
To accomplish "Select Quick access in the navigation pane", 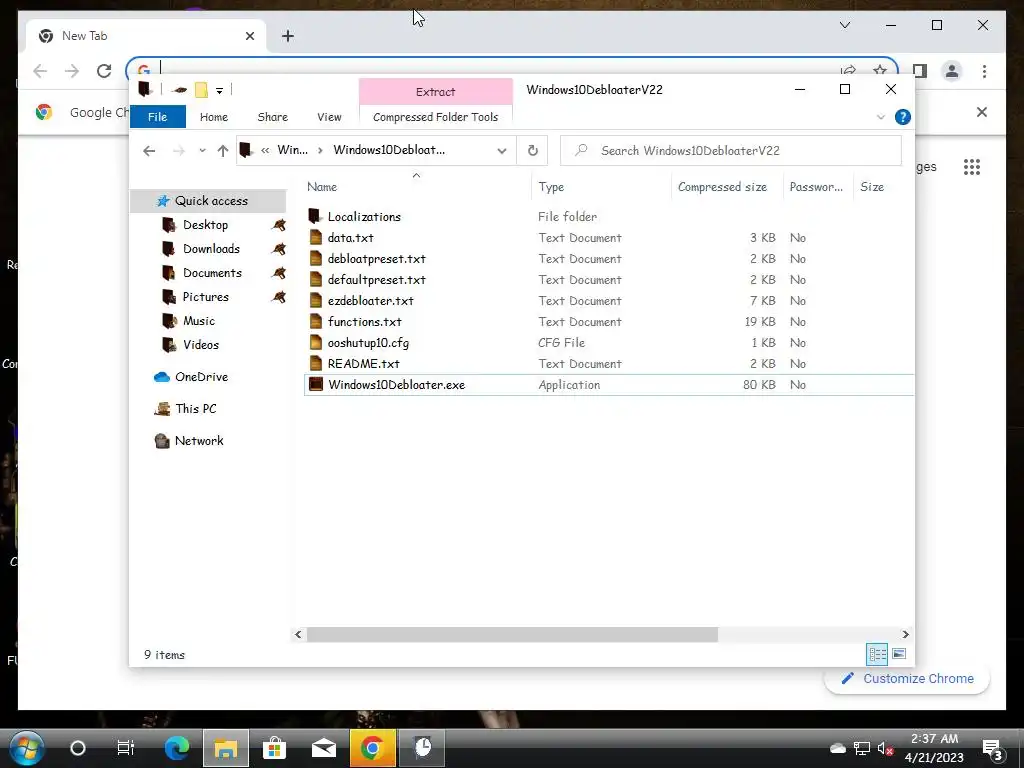I will point(208,200).
